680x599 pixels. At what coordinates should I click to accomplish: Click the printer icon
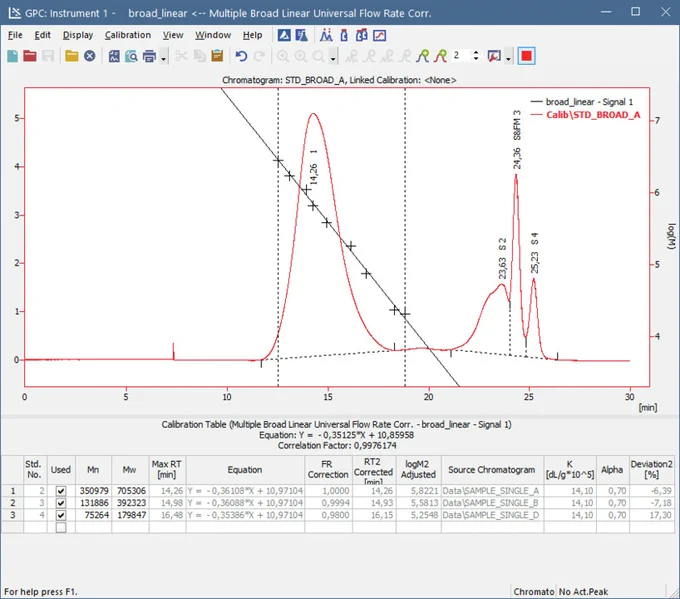pos(149,56)
